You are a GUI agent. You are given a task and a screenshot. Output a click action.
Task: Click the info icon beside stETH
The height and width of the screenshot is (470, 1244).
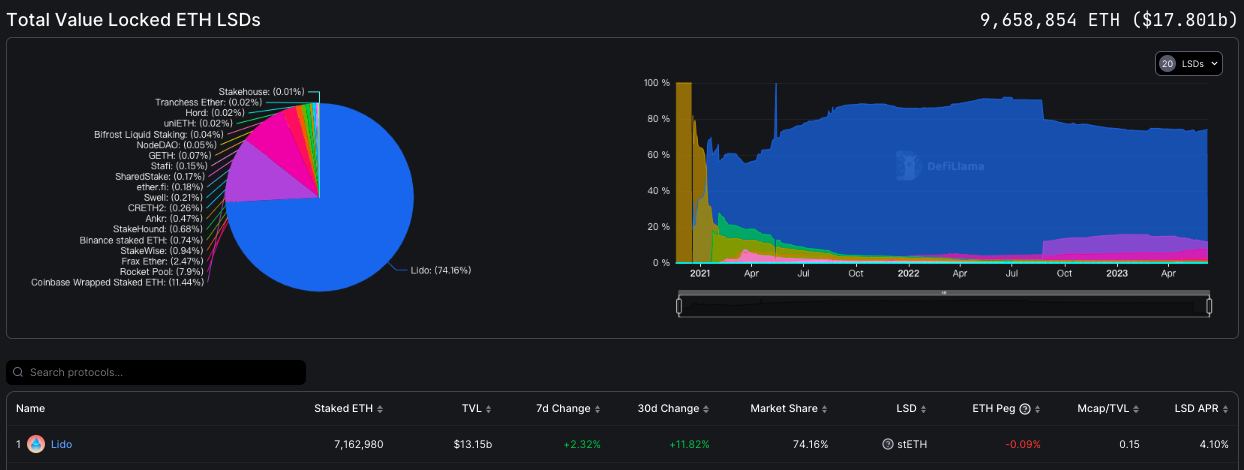[x=887, y=444]
